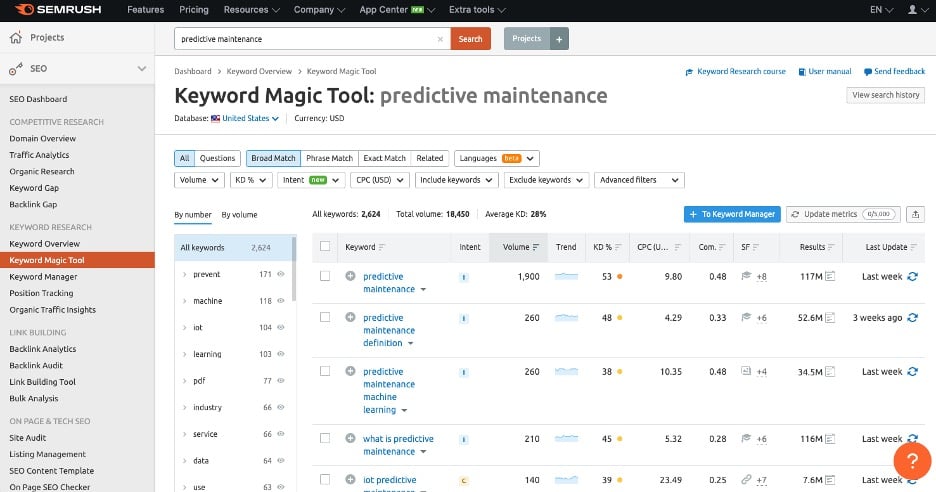Click the sort icon on Last Update column

[913, 247]
